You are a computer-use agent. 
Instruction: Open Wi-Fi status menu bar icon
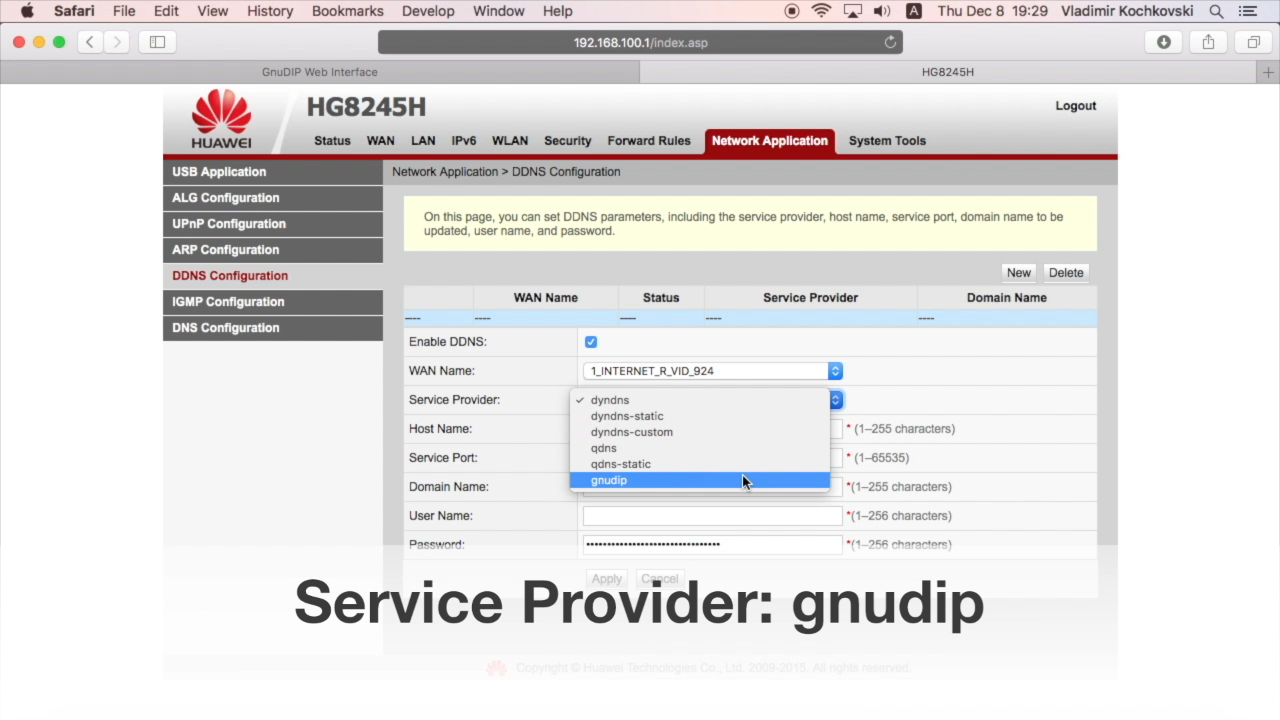pos(821,11)
